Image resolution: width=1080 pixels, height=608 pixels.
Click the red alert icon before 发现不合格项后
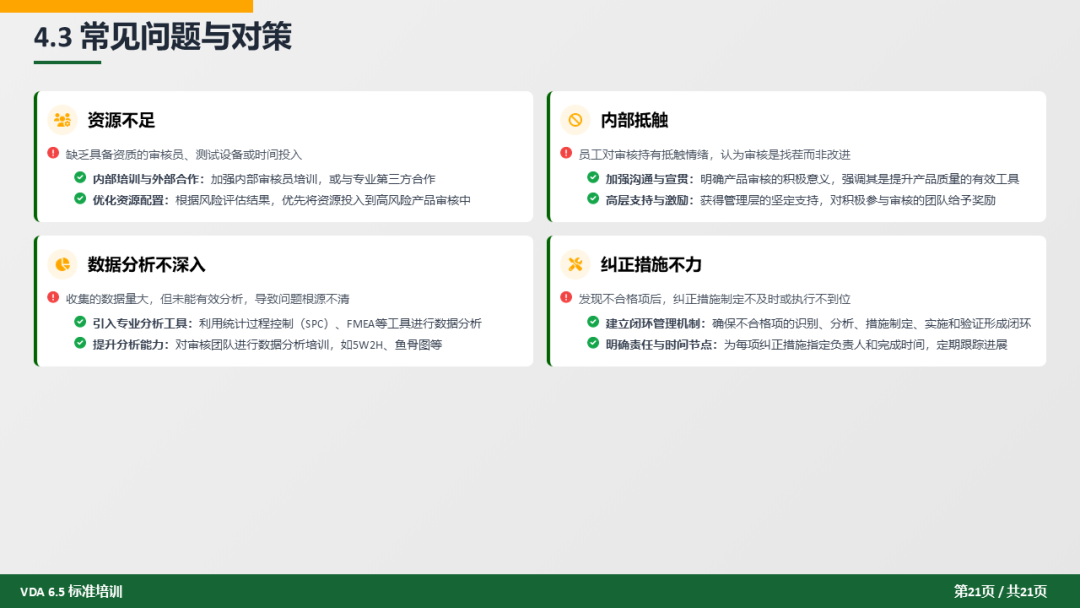click(566, 297)
